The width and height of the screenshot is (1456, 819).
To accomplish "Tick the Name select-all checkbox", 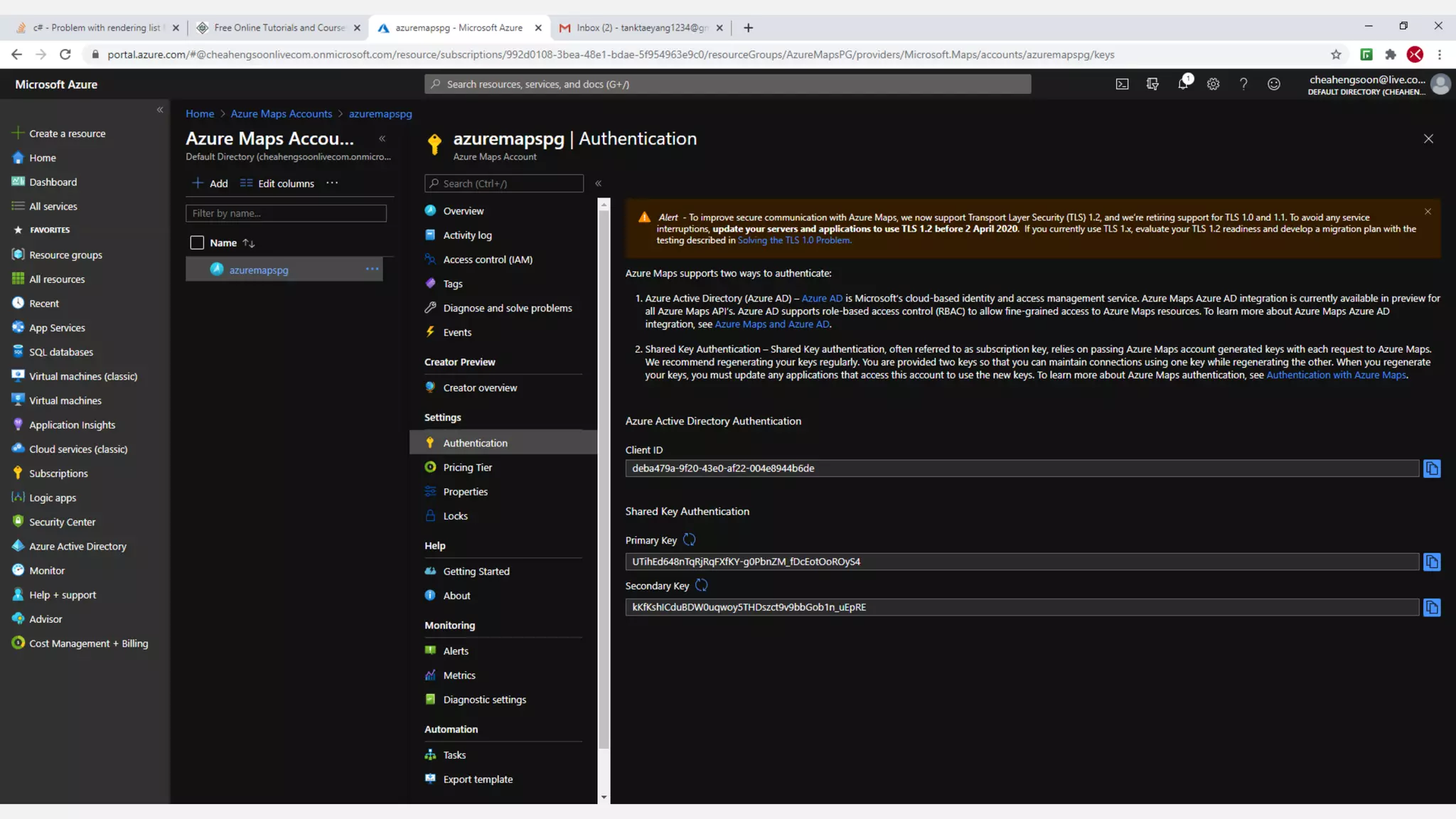I will point(197,242).
